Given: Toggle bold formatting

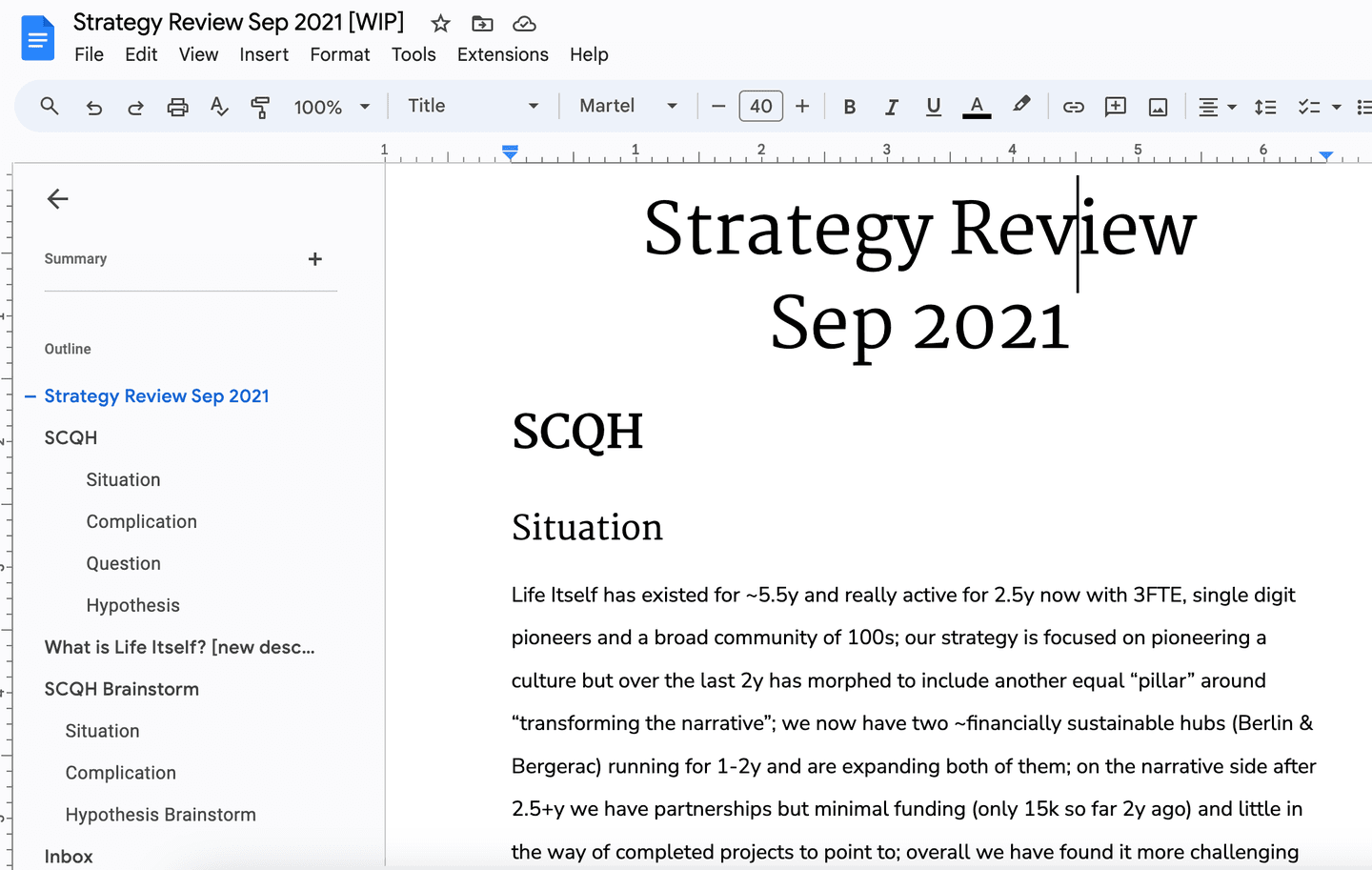Looking at the screenshot, I should (849, 106).
